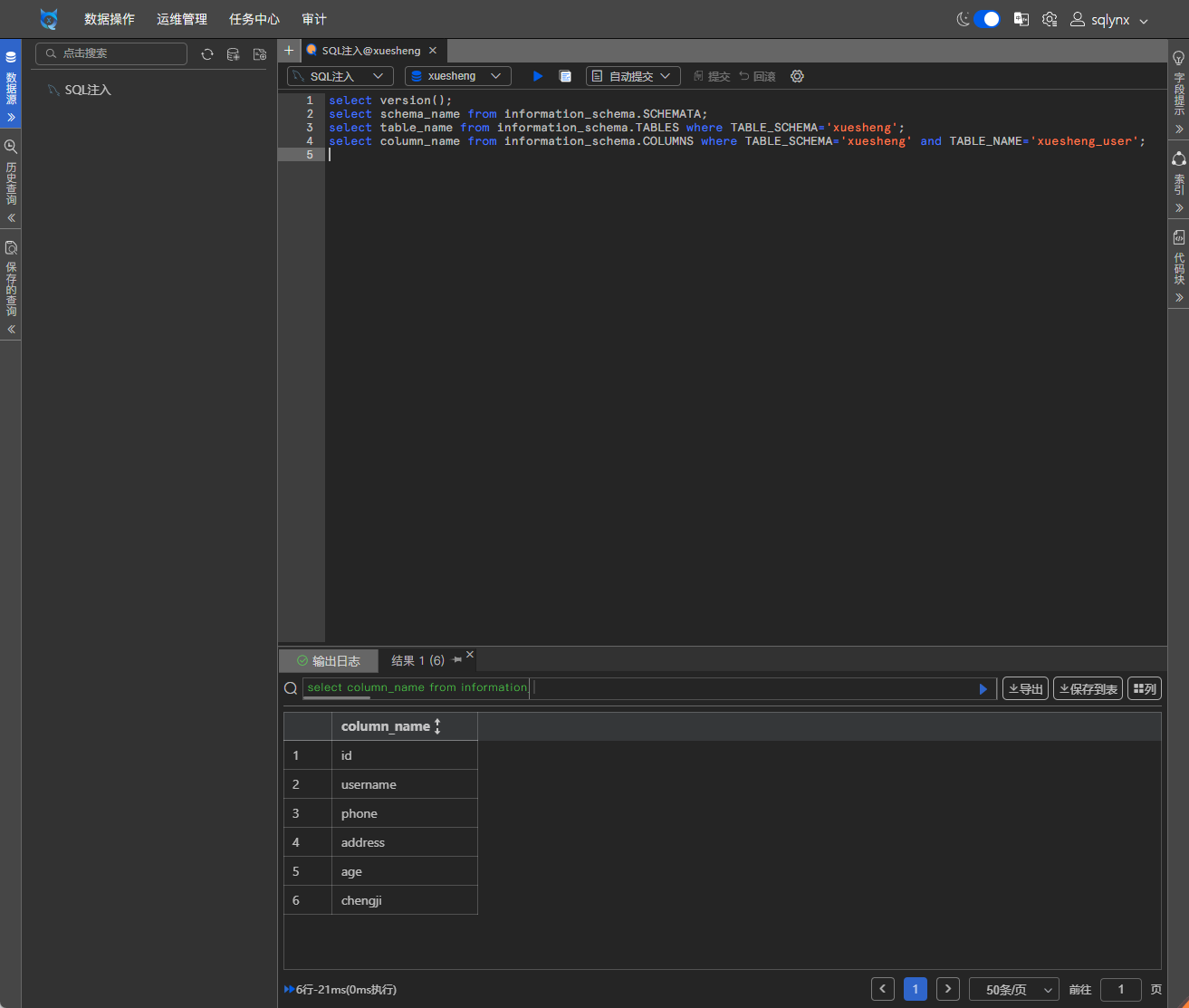Toggle the dark mode switch
Viewport: 1189px width, 1008px height.
point(987,19)
